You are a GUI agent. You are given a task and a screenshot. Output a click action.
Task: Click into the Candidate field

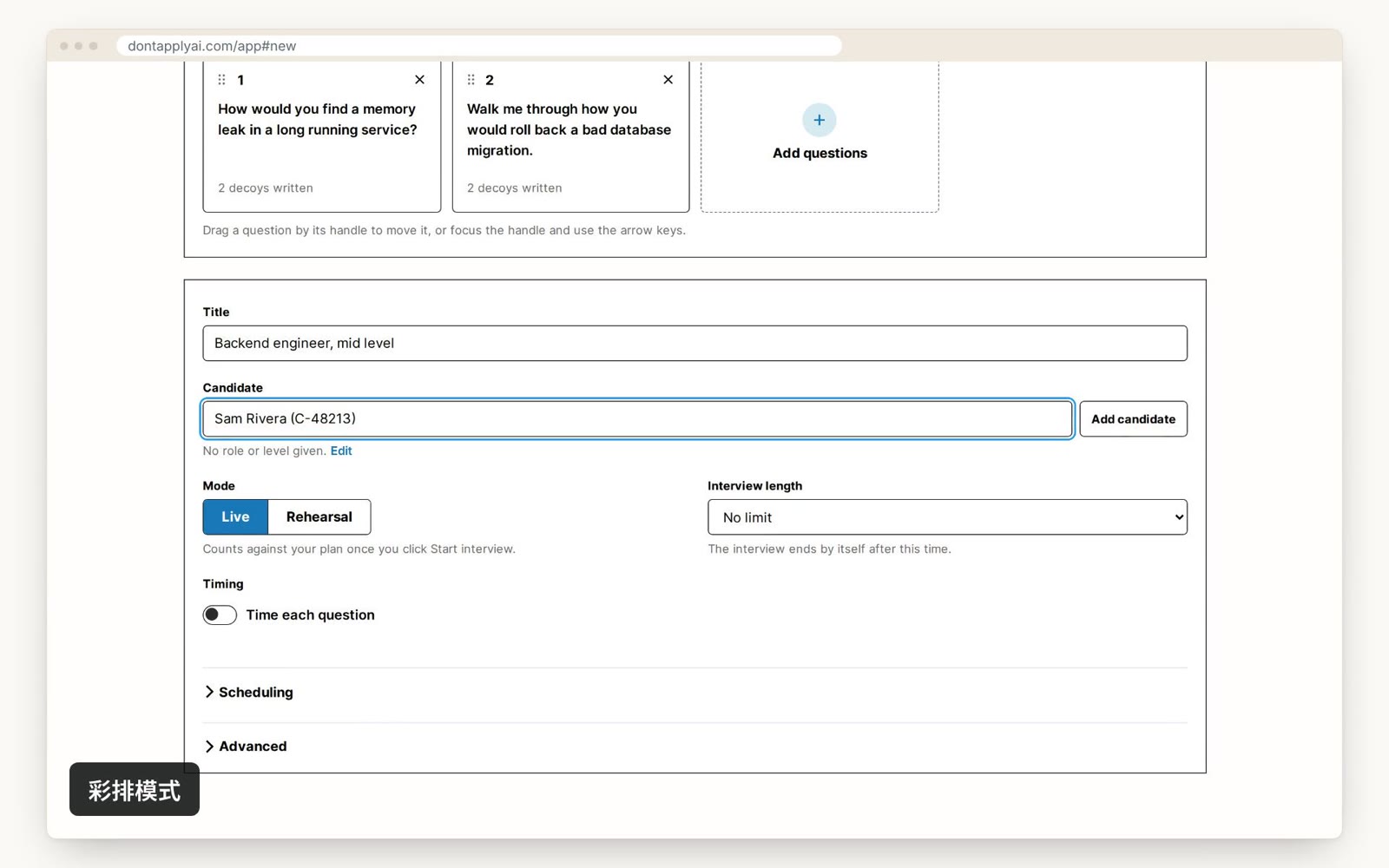(637, 418)
